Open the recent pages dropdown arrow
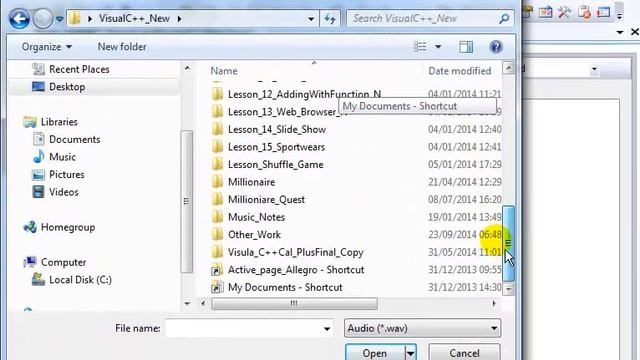The width and height of the screenshot is (640, 360). pyautogui.click(x=60, y=19)
